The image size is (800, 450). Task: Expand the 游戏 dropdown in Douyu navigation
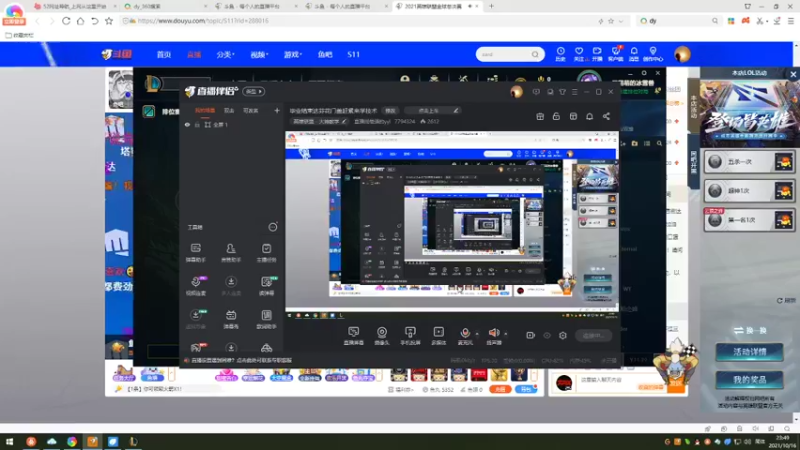click(293, 55)
